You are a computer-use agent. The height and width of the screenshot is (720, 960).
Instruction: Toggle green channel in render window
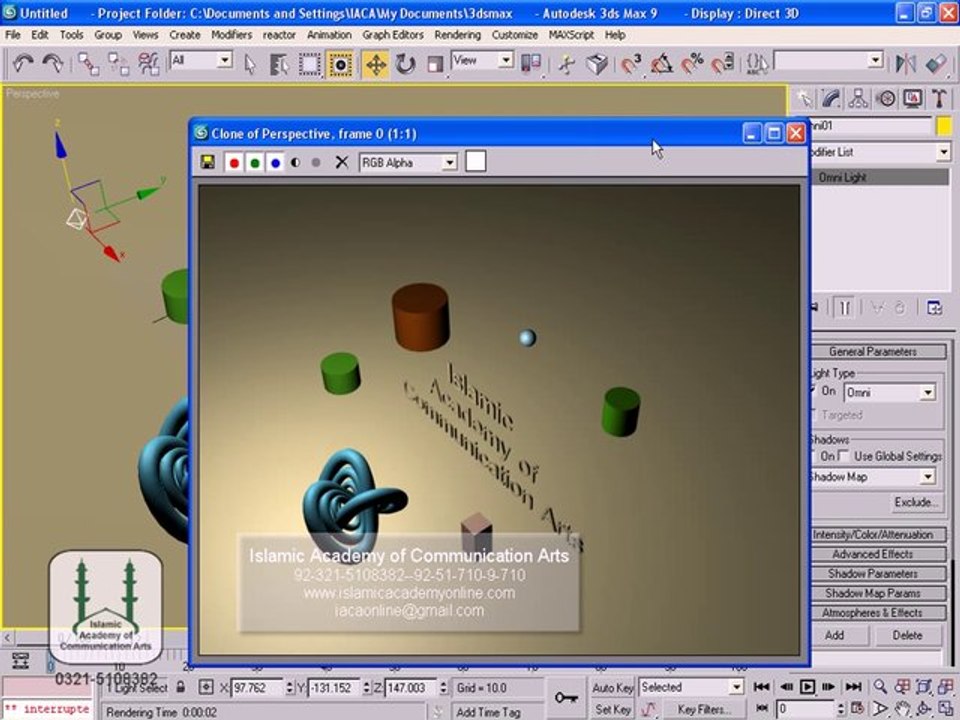coord(255,163)
